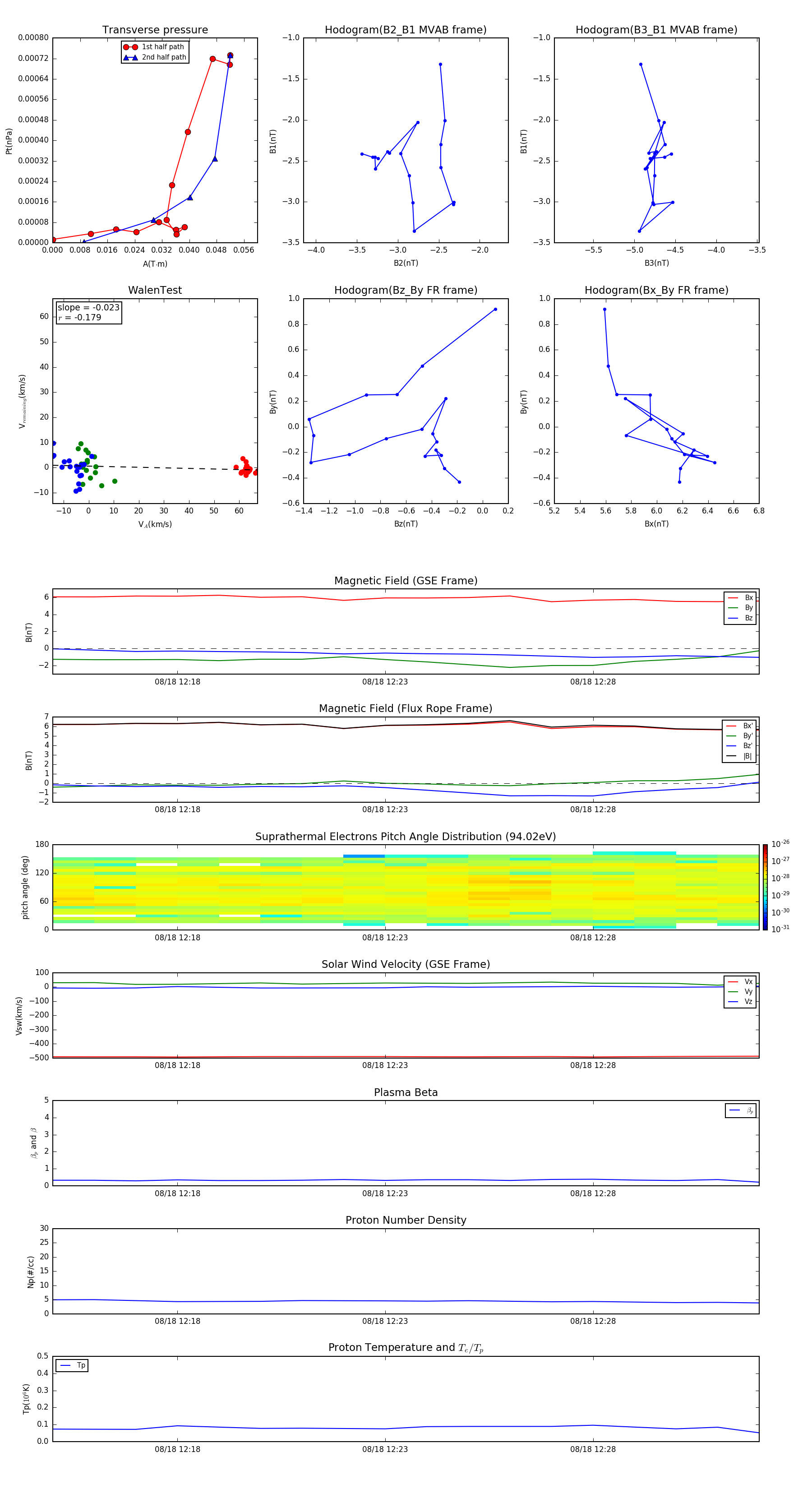Select the Vz entry in the velocity legend
The width and height of the screenshot is (812, 1489).
click(740, 1001)
